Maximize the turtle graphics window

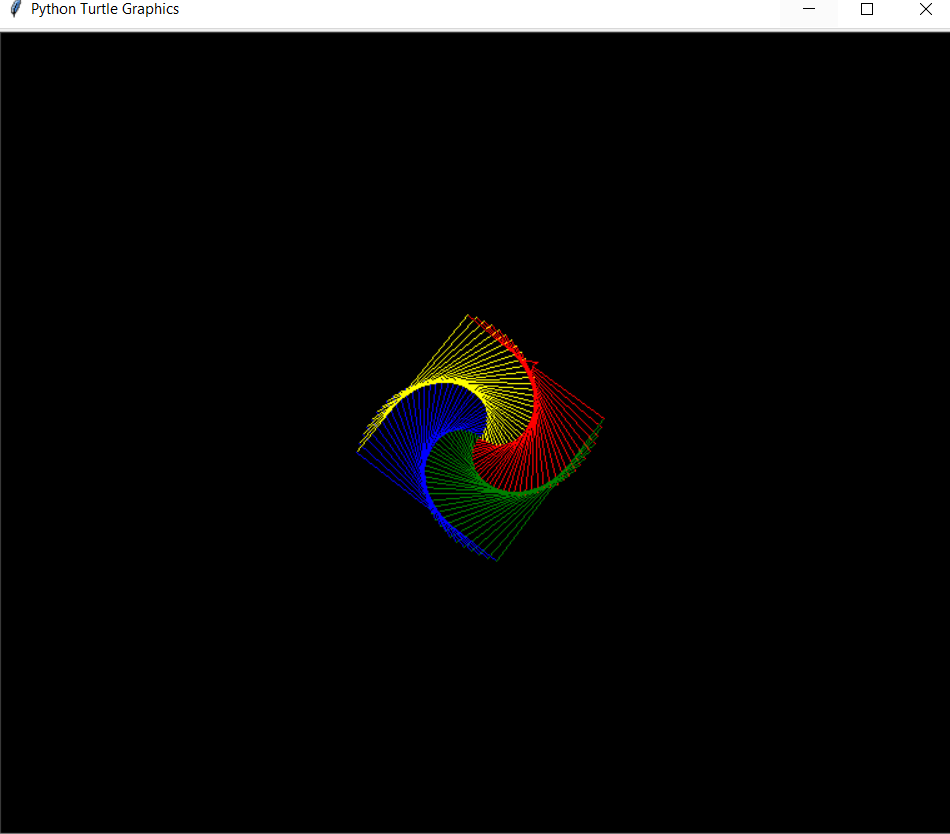(x=867, y=9)
